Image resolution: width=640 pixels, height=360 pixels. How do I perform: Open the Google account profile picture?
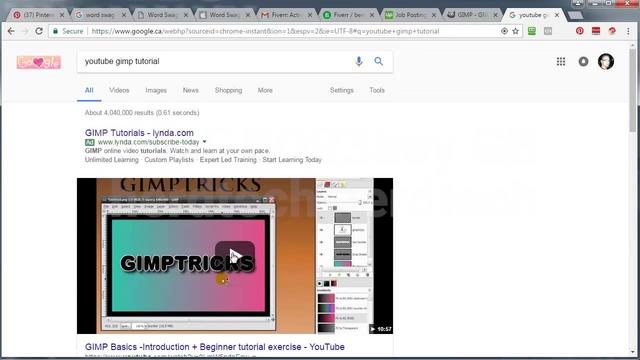(606, 61)
